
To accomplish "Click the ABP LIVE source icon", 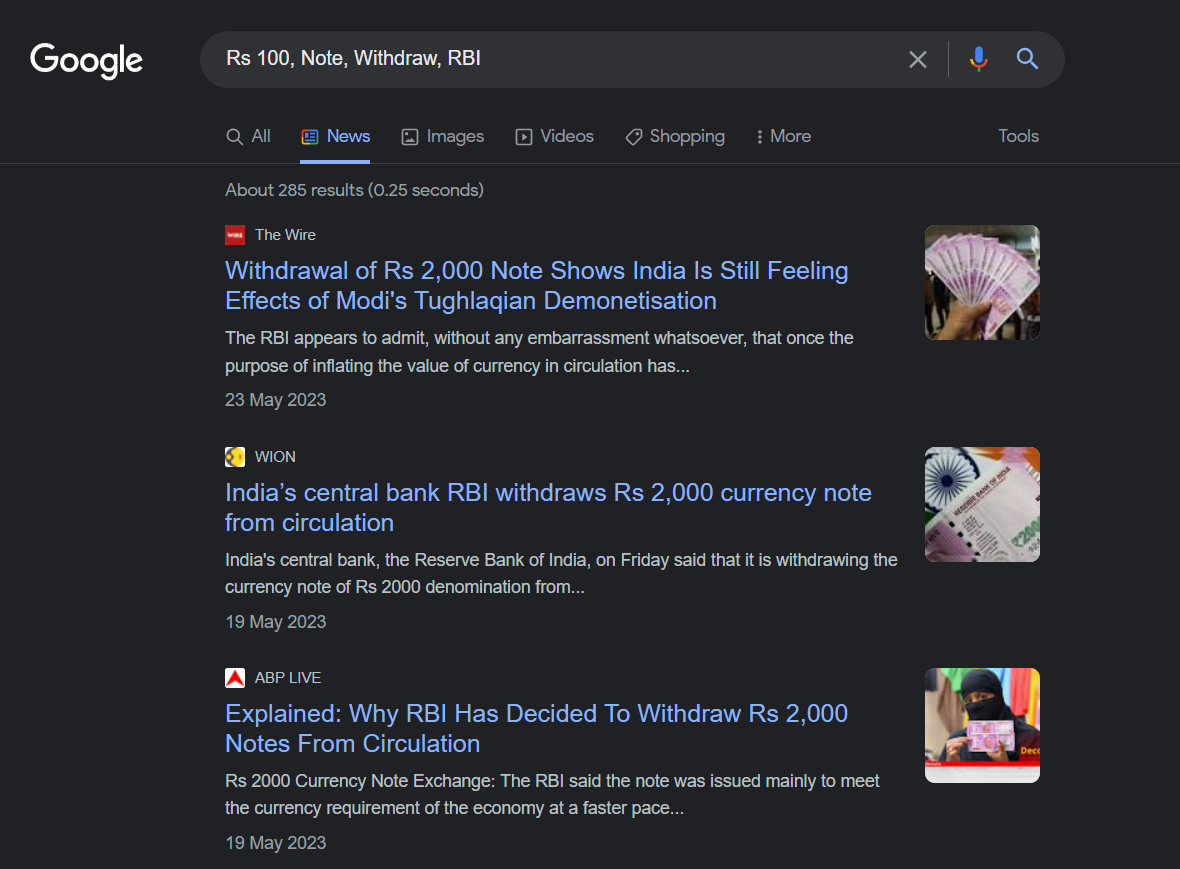I will click(x=235, y=678).
